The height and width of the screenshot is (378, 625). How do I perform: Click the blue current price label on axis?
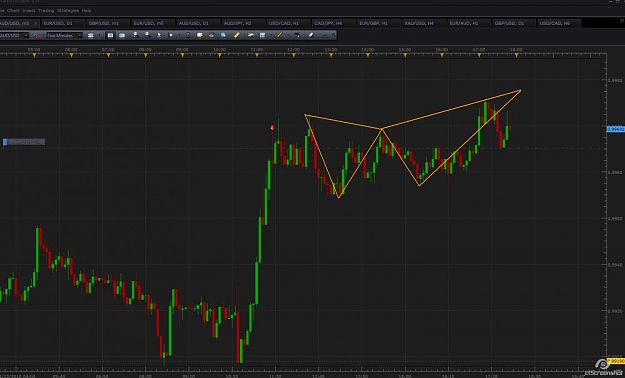point(616,129)
